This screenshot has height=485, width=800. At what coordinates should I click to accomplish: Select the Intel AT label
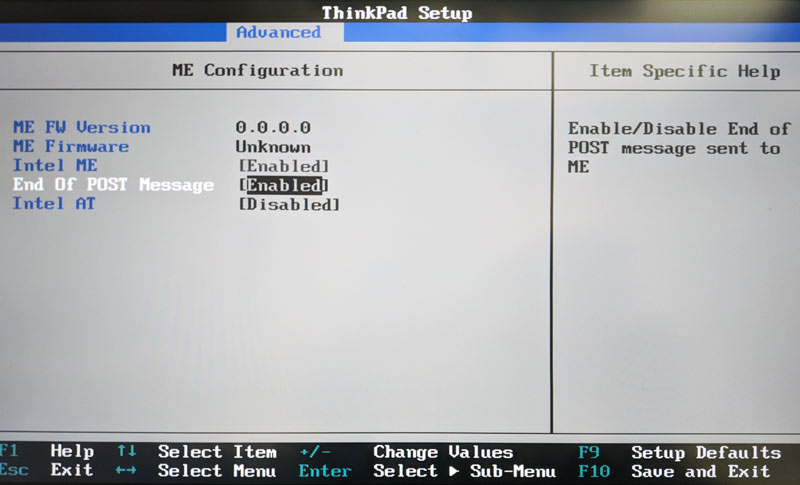(54, 203)
